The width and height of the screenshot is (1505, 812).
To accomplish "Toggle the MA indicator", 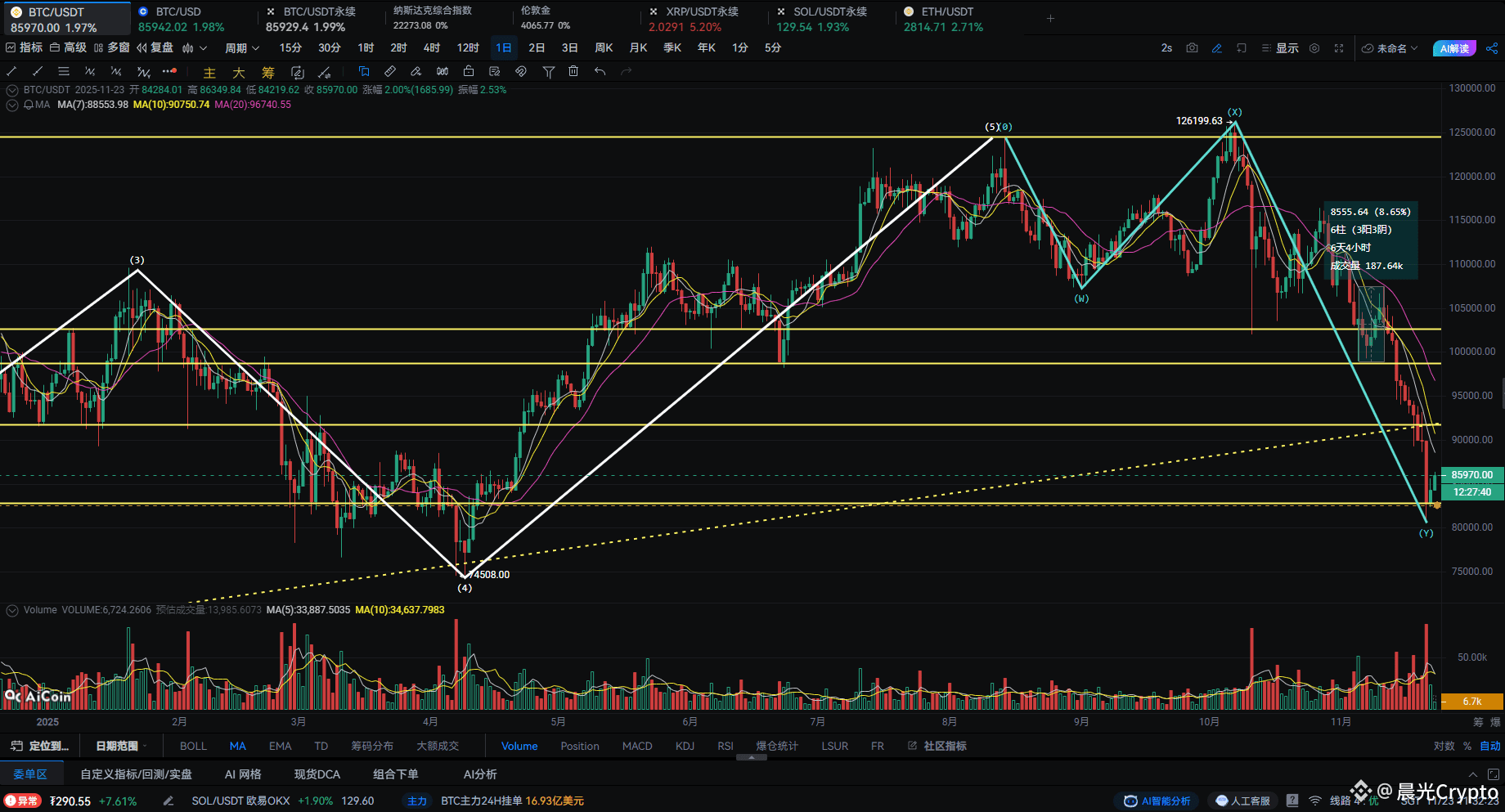I will click(238, 746).
